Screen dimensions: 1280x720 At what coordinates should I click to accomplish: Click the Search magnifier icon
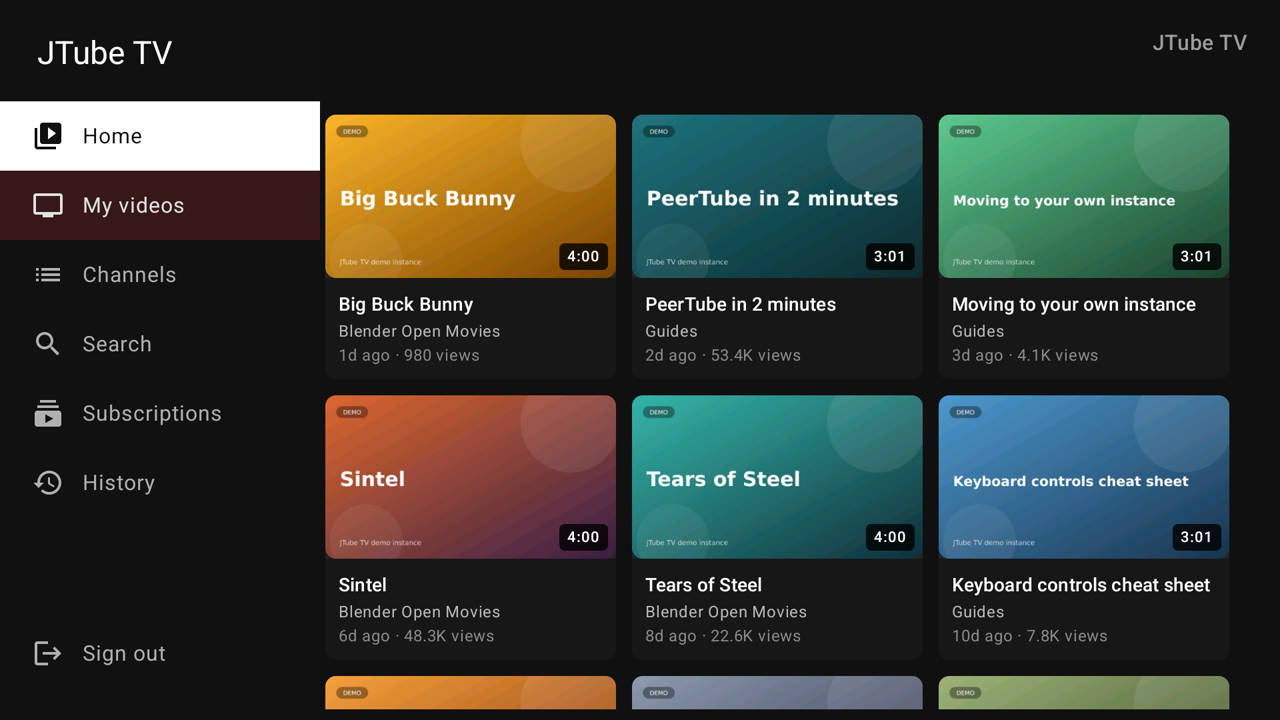coord(48,344)
